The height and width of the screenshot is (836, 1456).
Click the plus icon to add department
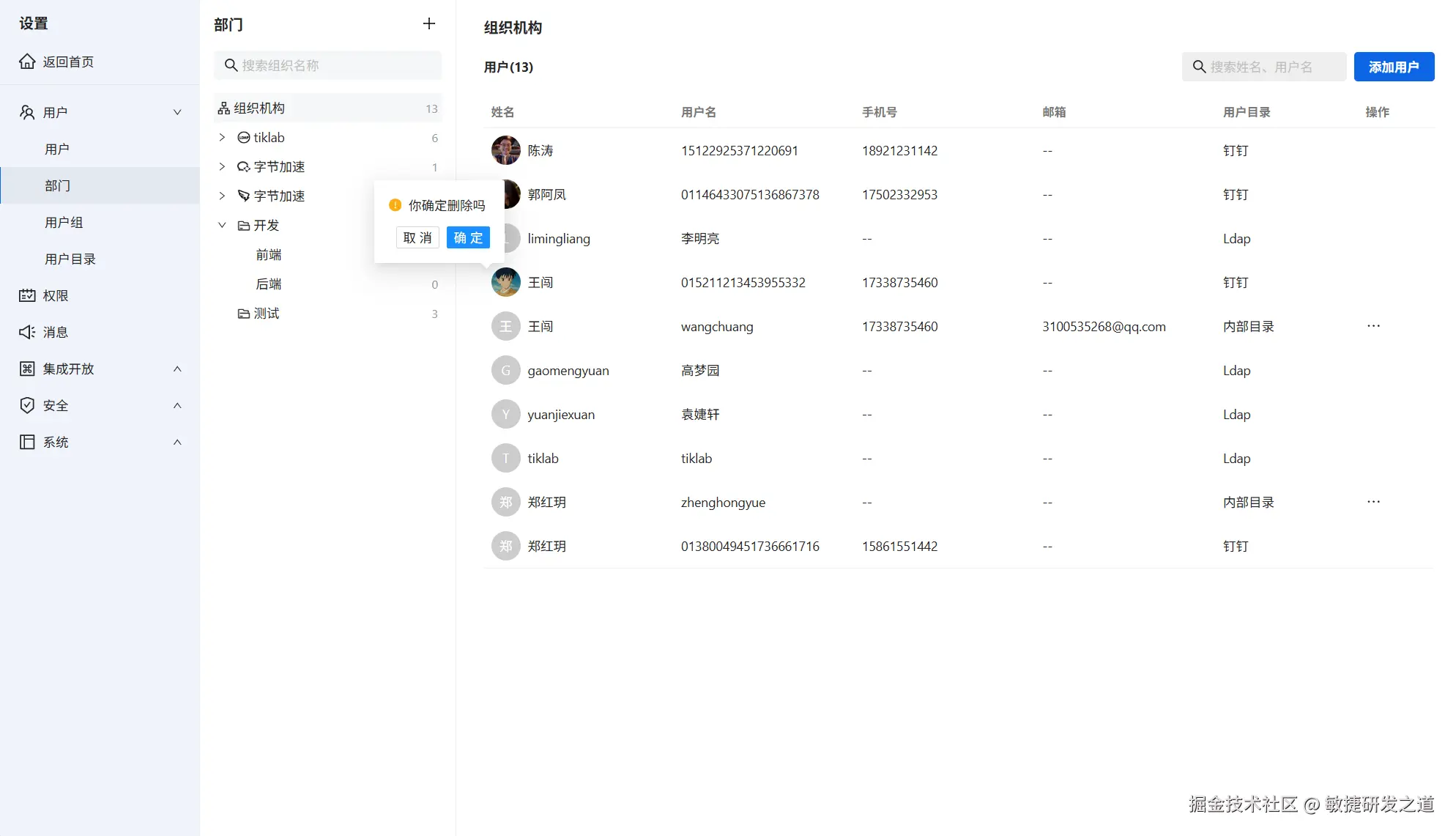(429, 24)
